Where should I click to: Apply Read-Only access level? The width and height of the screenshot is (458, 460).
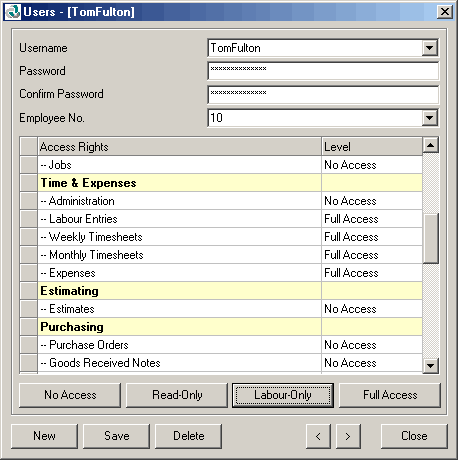click(177, 395)
